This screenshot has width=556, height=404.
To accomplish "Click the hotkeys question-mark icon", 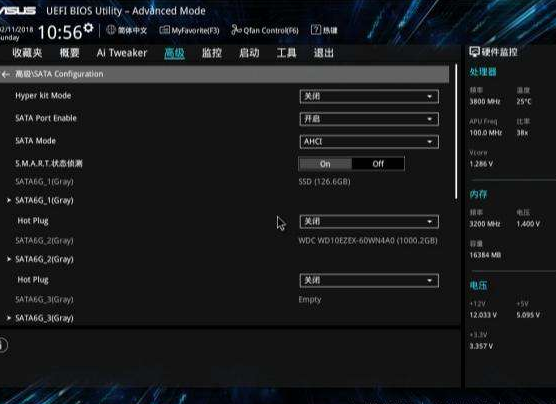I will (316, 30).
